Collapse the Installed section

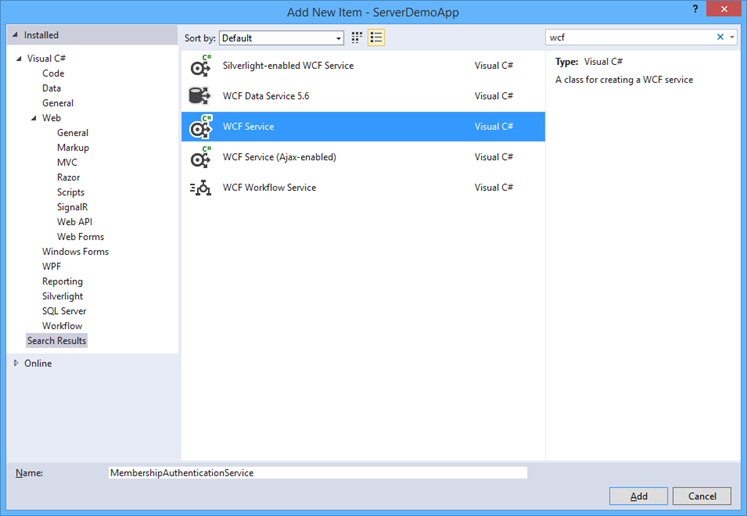tap(15, 35)
